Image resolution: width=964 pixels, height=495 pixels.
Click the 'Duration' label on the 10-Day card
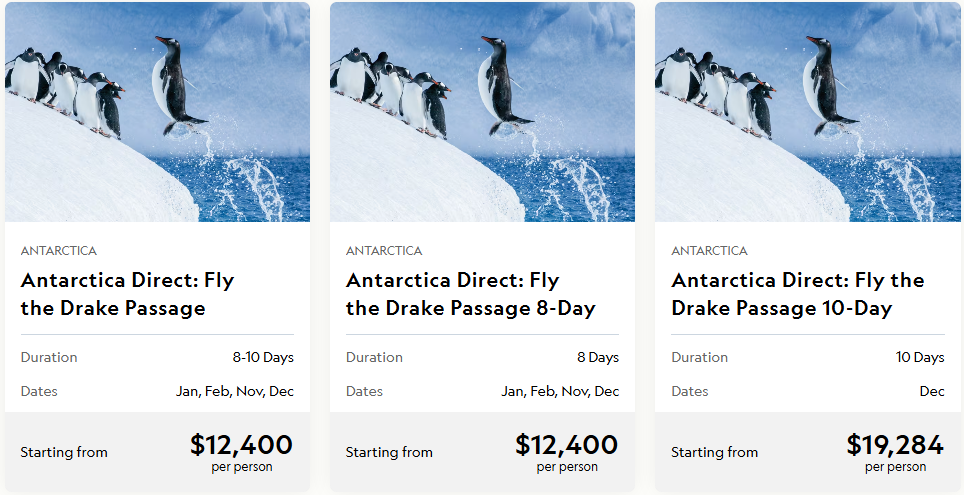pyautogui.click(x=699, y=357)
